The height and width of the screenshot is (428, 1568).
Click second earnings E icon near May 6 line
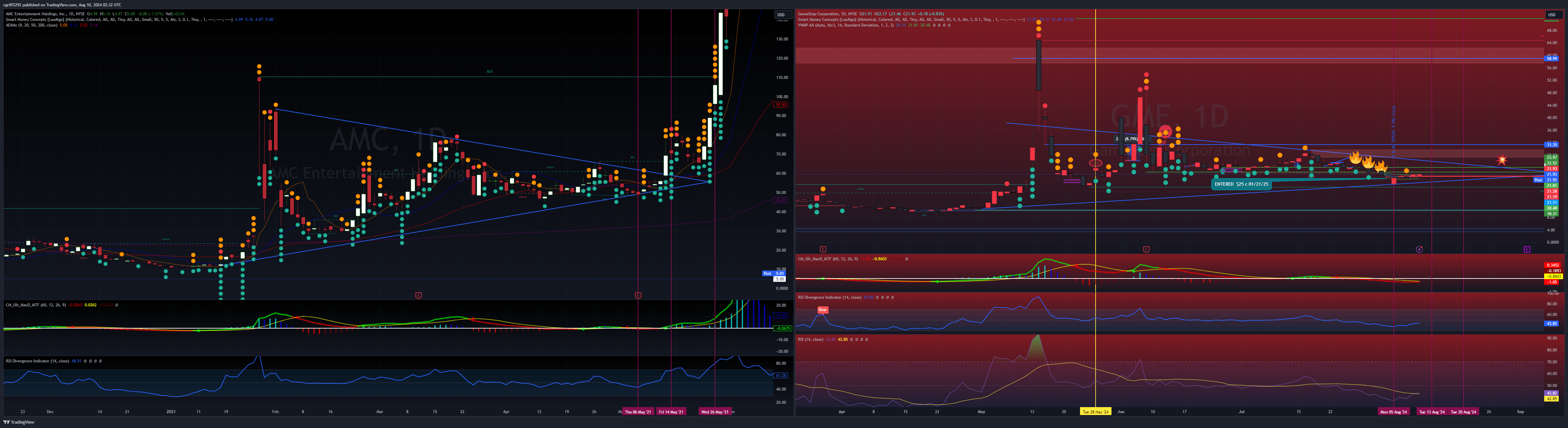coord(638,295)
